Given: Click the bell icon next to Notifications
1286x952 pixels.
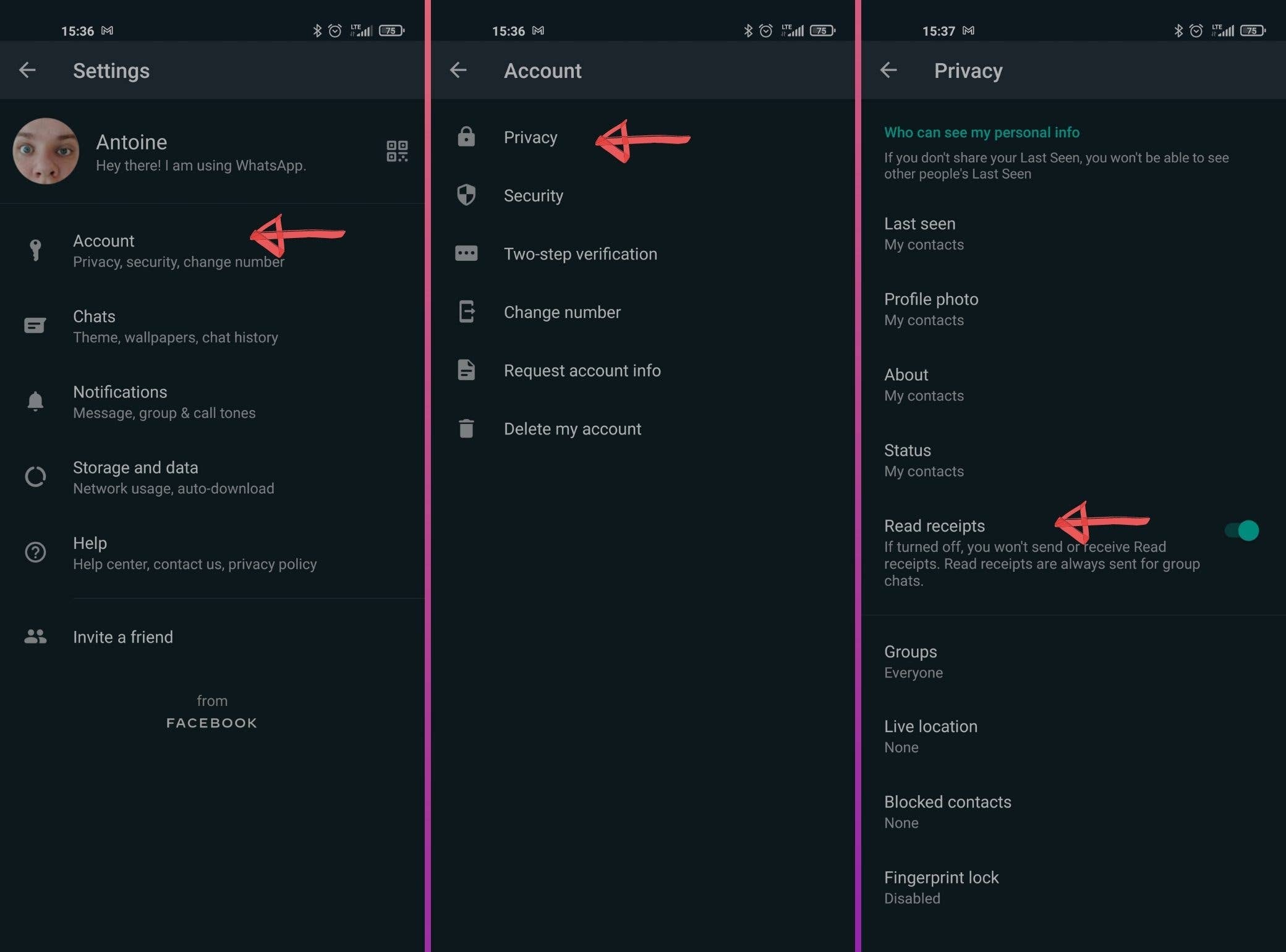Looking at the screenshot, I should (35, 401).
